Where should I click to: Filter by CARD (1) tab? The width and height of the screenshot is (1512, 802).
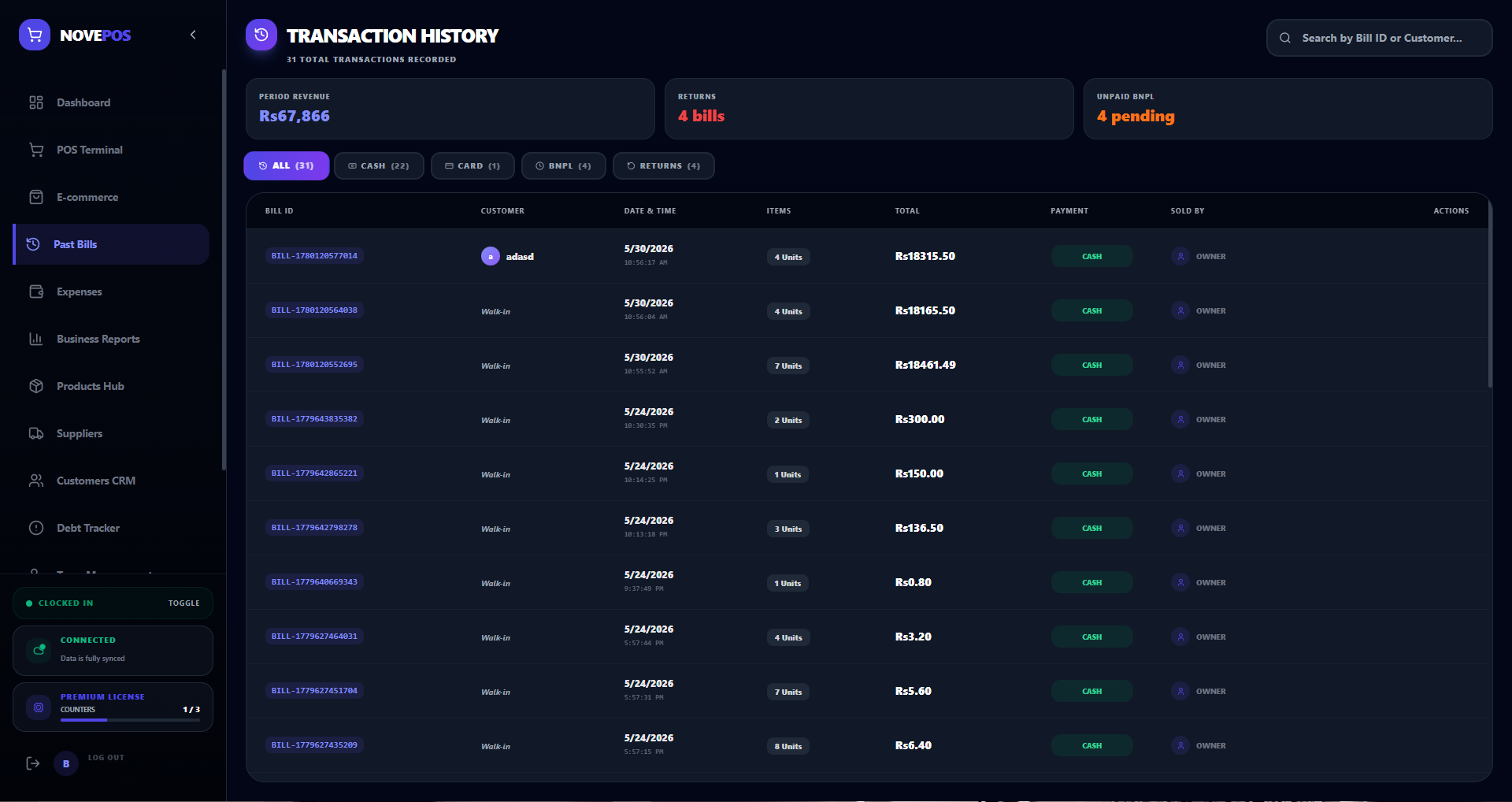[x=472, y=165]
